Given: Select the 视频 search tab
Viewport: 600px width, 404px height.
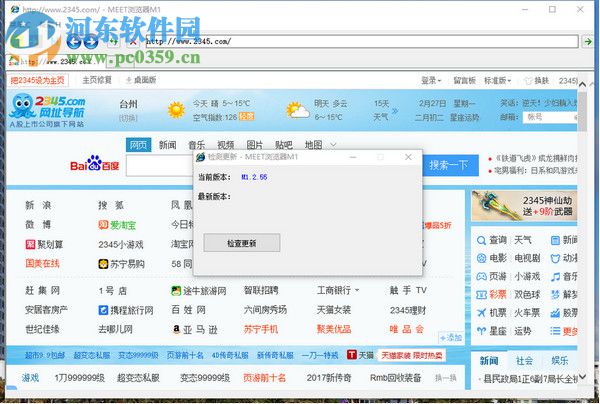Looking at the screenshot, I should [226, 145].
